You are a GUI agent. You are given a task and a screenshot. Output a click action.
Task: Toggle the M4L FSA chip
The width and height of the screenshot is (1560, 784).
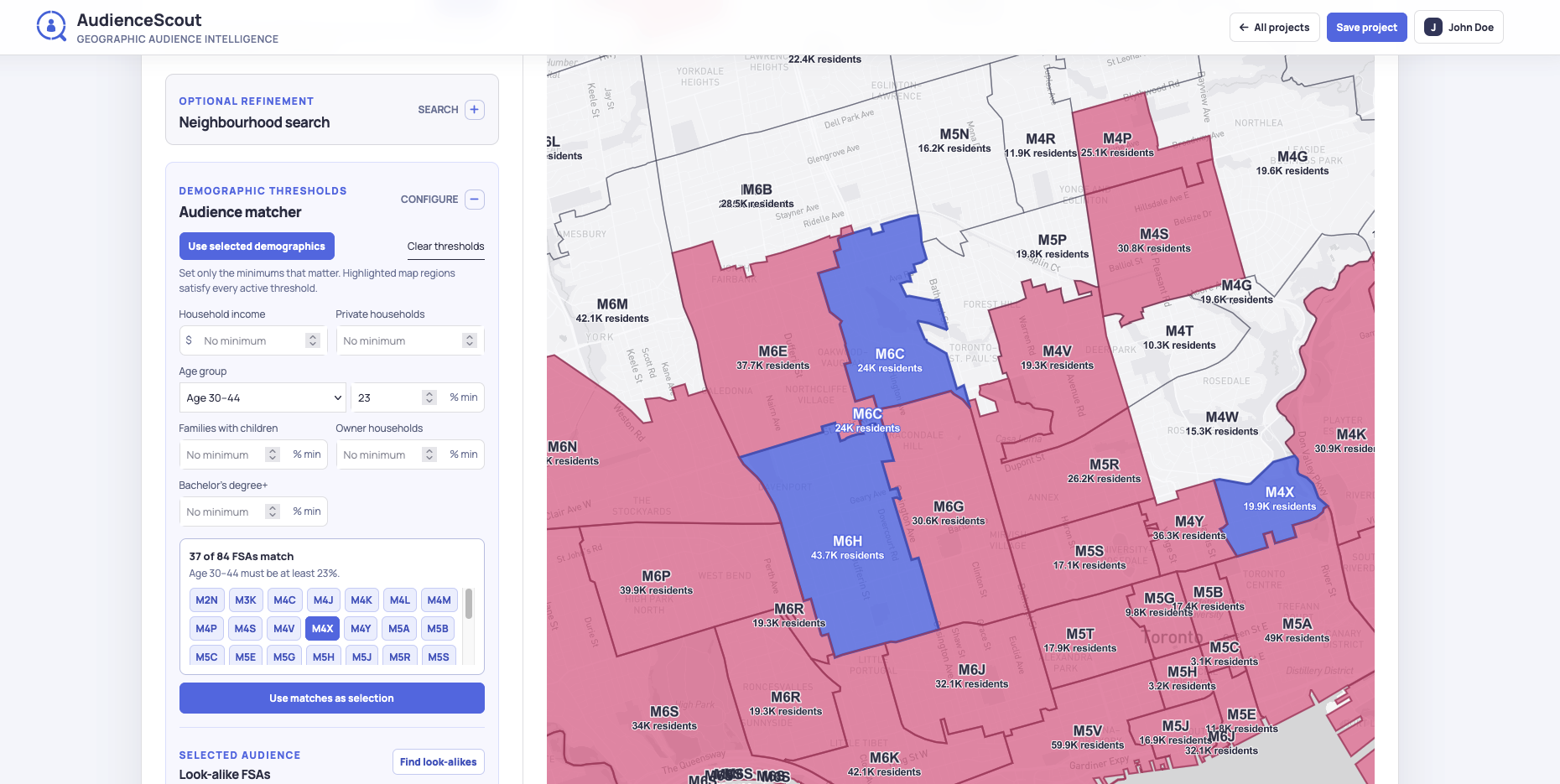coord(400,600)
